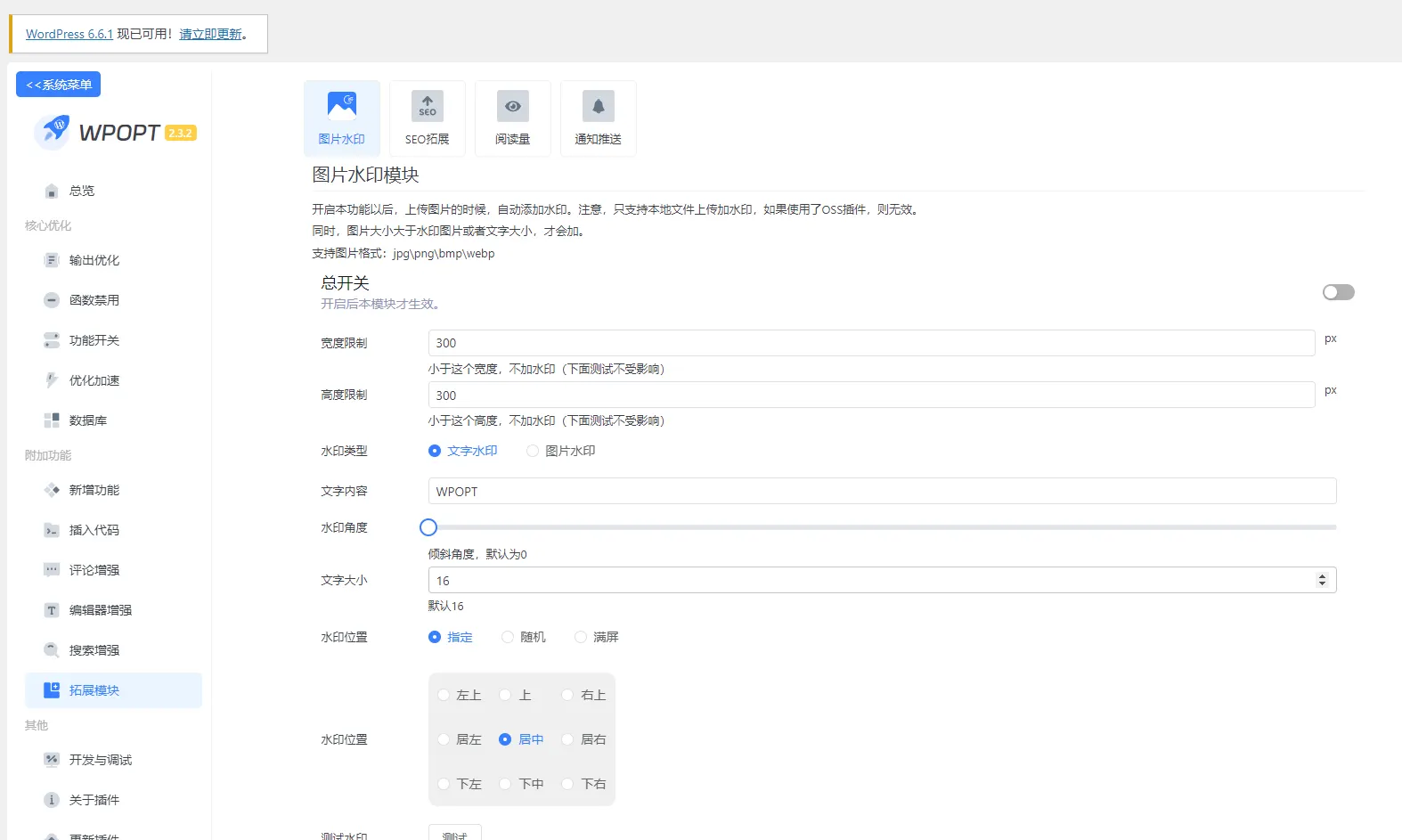Open 输出优化 menu item
The height and width of the screenshot is (840, 1402).
pyautogui.click(x=113, y=260)
